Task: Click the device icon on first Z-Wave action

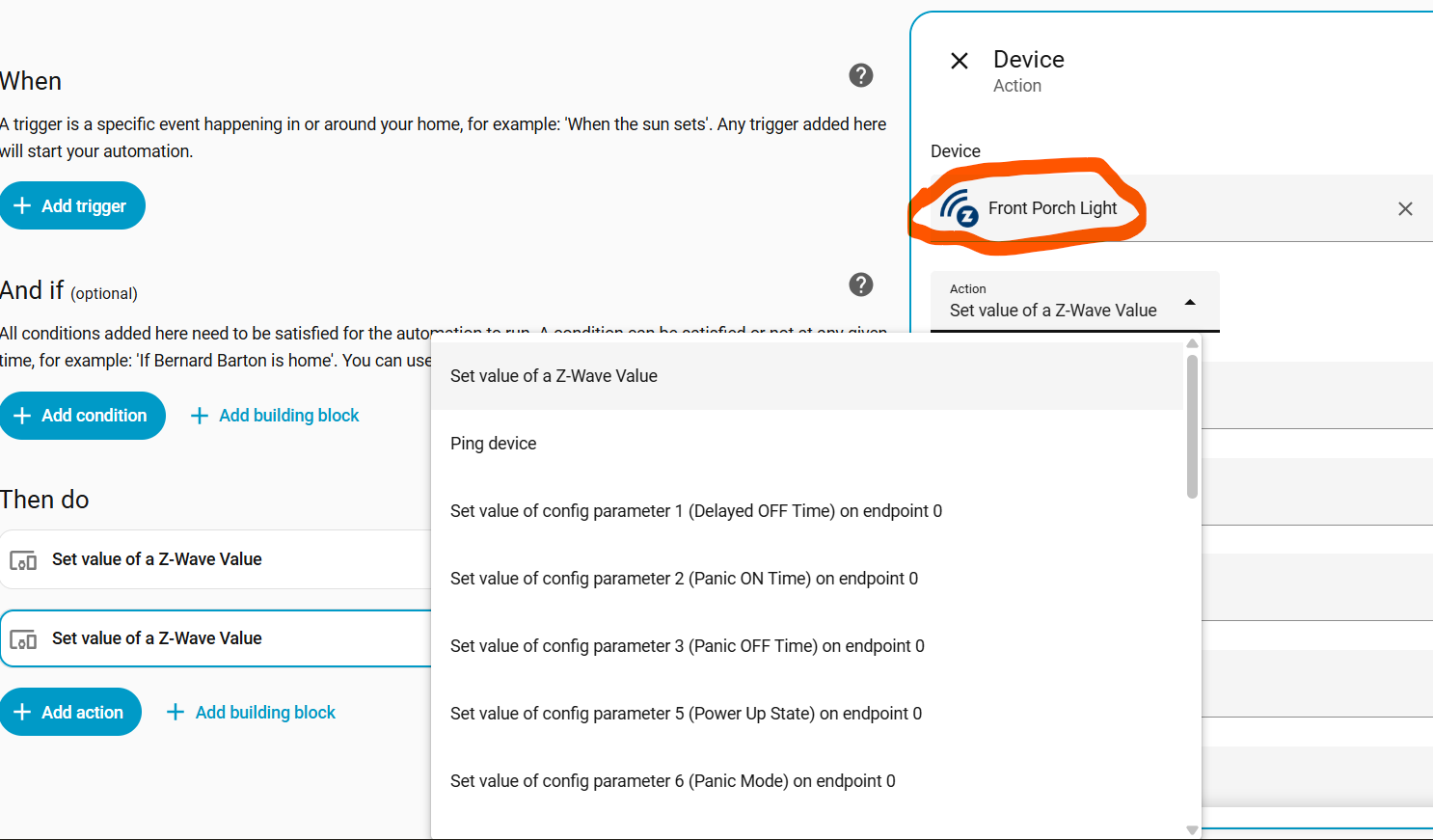Action: click(x=23, y=560)
